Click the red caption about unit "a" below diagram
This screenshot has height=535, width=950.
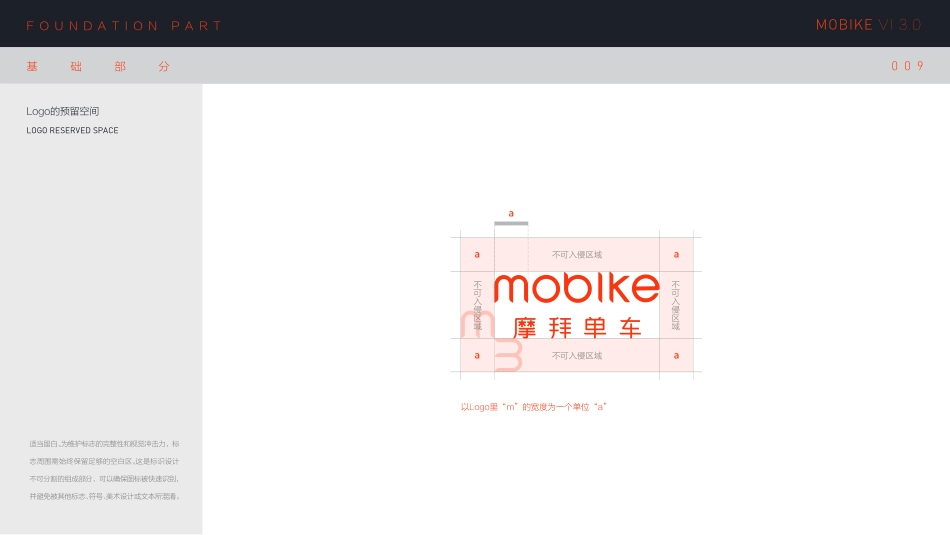(534, 407)
